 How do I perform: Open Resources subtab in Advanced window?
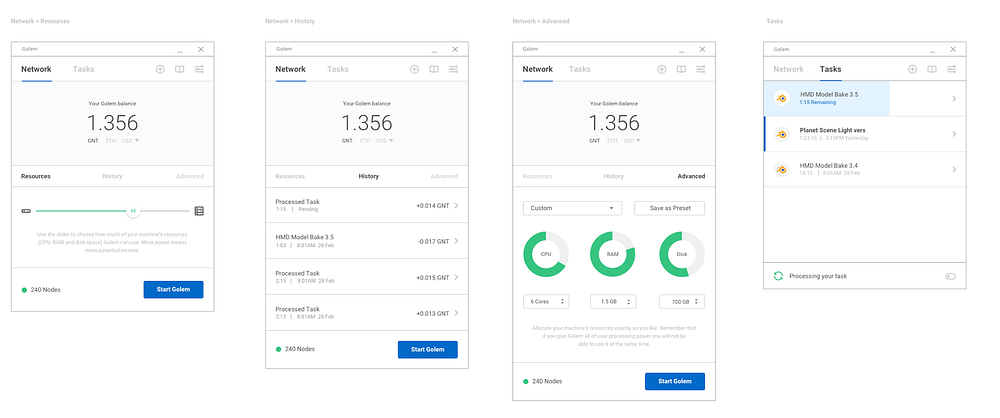pyautogui.click(x=538, y=176)
